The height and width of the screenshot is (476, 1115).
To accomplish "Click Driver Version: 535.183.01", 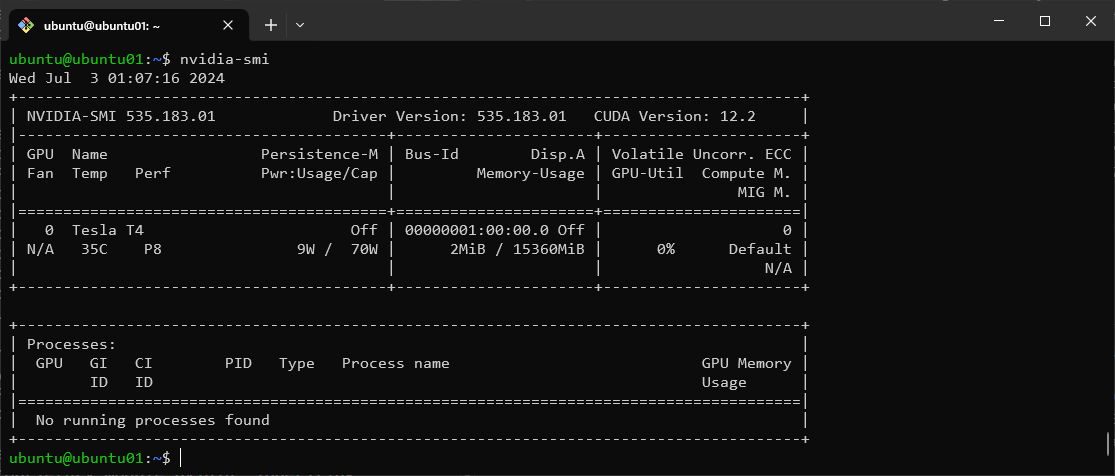I will (449, 116).
